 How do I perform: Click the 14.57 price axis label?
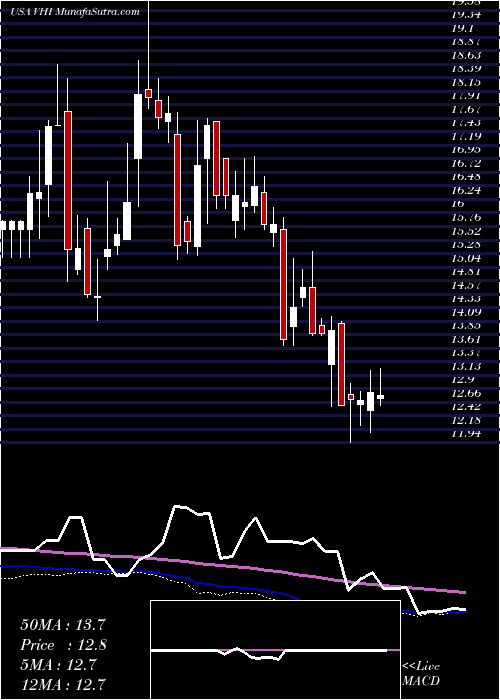point(467,285)
